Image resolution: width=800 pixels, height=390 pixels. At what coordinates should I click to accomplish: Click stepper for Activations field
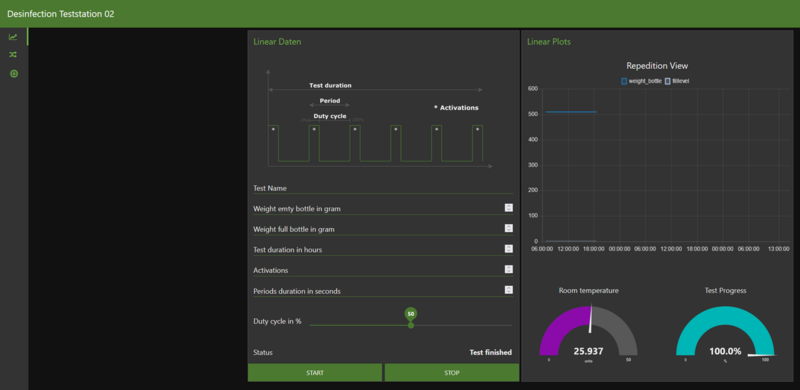pos(509,269)
